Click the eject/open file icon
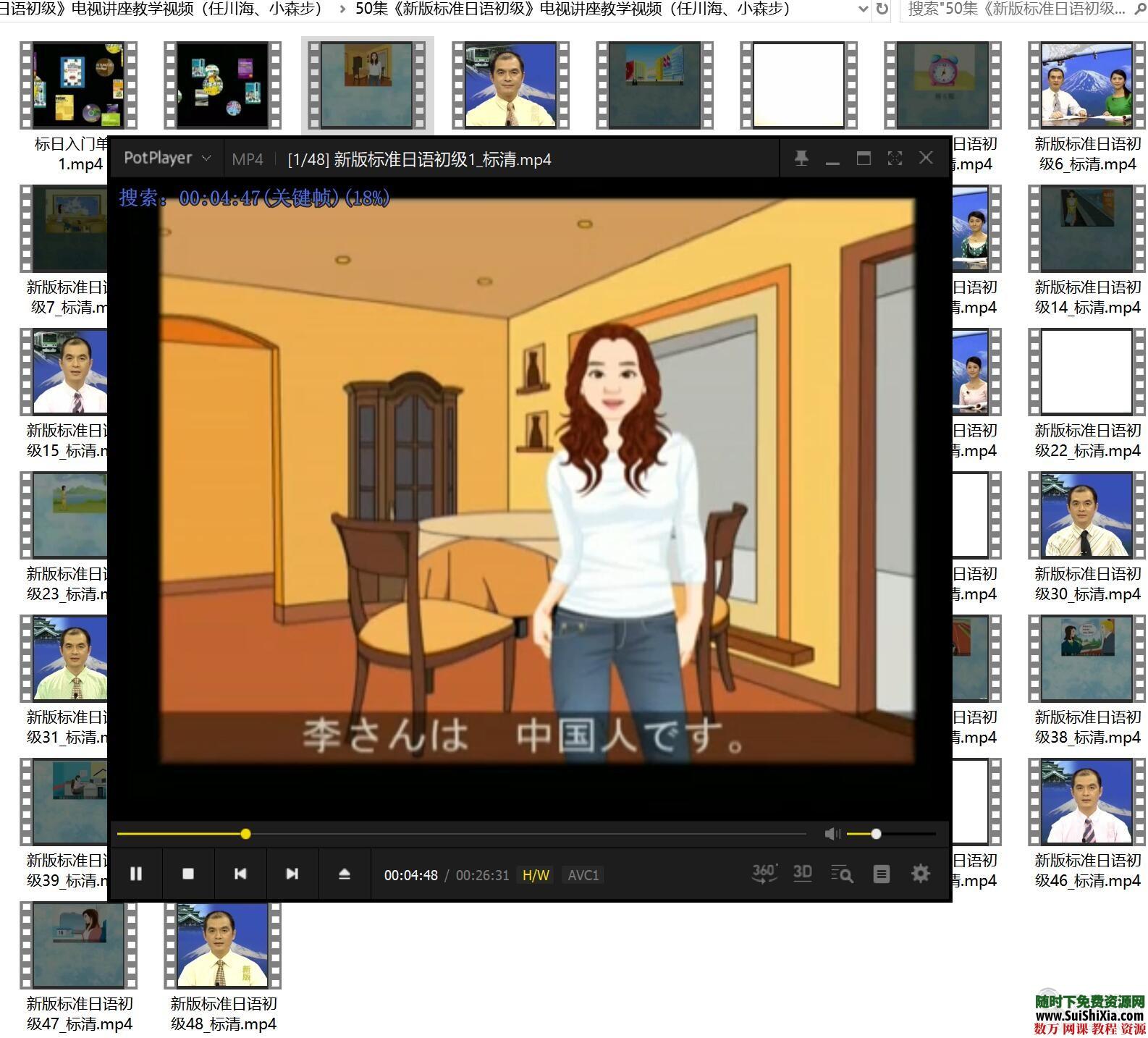Screen dimensions: 1148x1038 345,874
